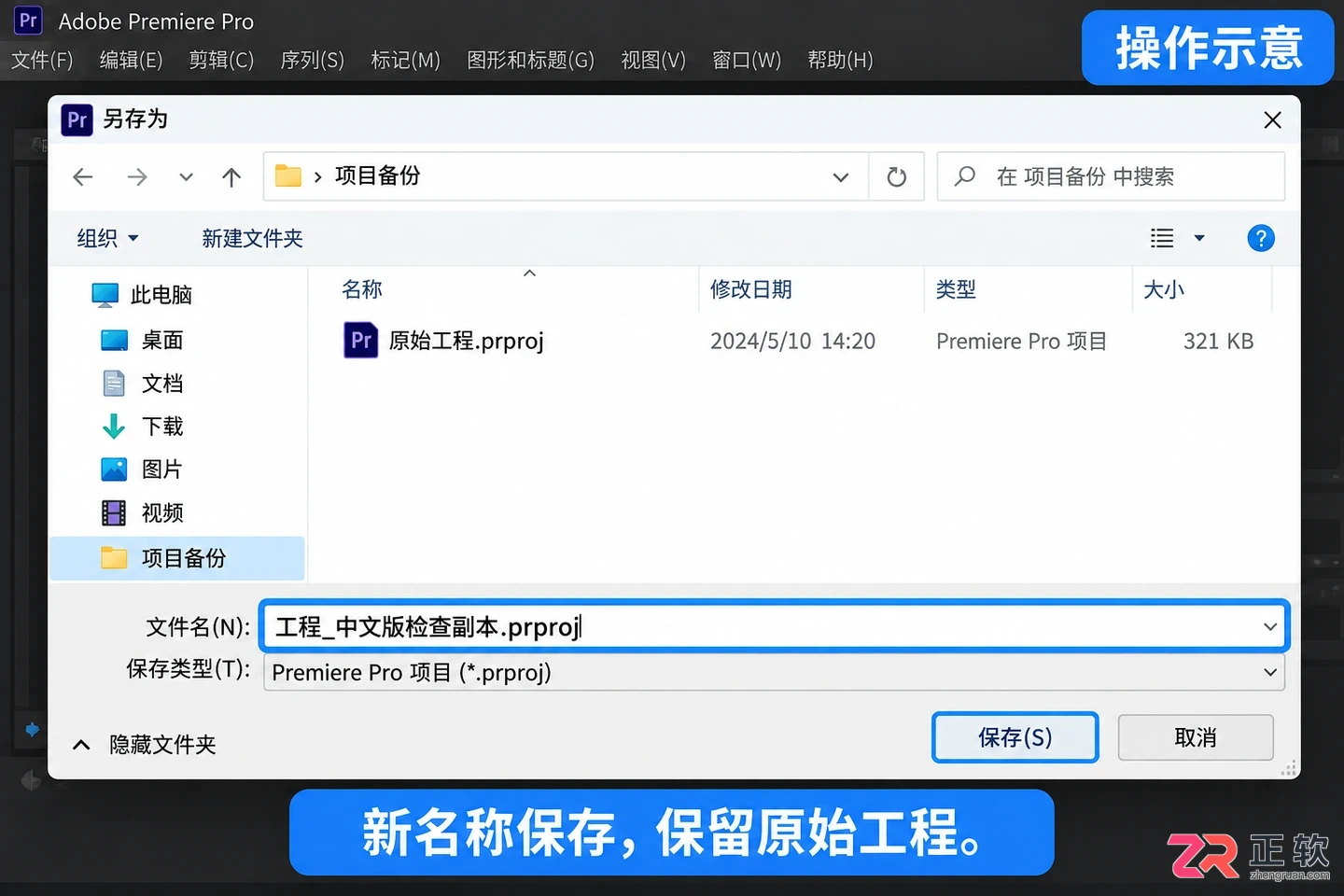Refresh the 项目备份 folder listing
The width and height of the screenshot is (1344, 896).
tap(896, 176)
